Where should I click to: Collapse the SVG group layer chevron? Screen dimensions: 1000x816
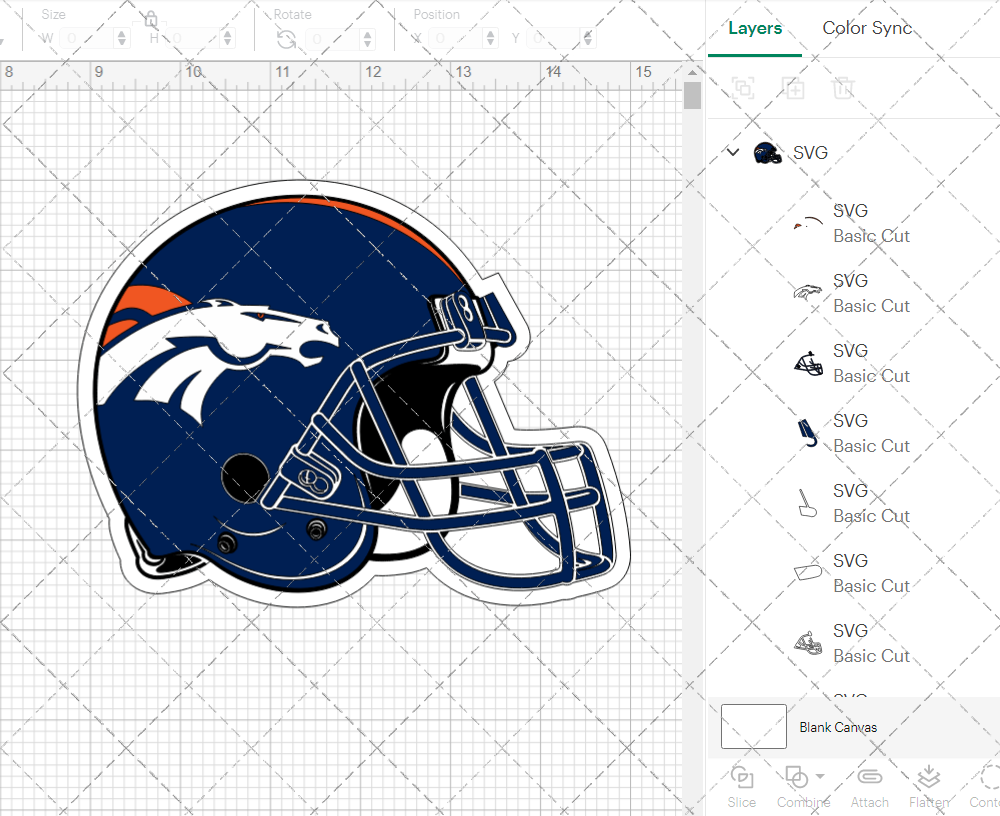click(x=733, y=153)
